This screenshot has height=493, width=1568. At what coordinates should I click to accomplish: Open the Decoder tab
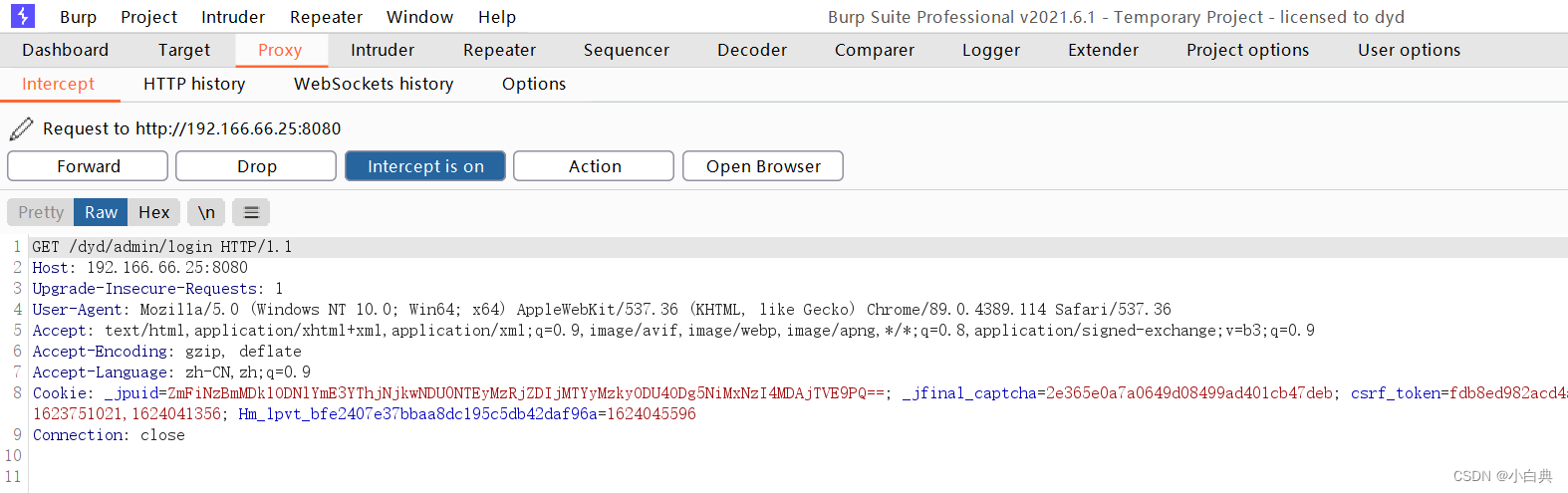coord(752,50)
